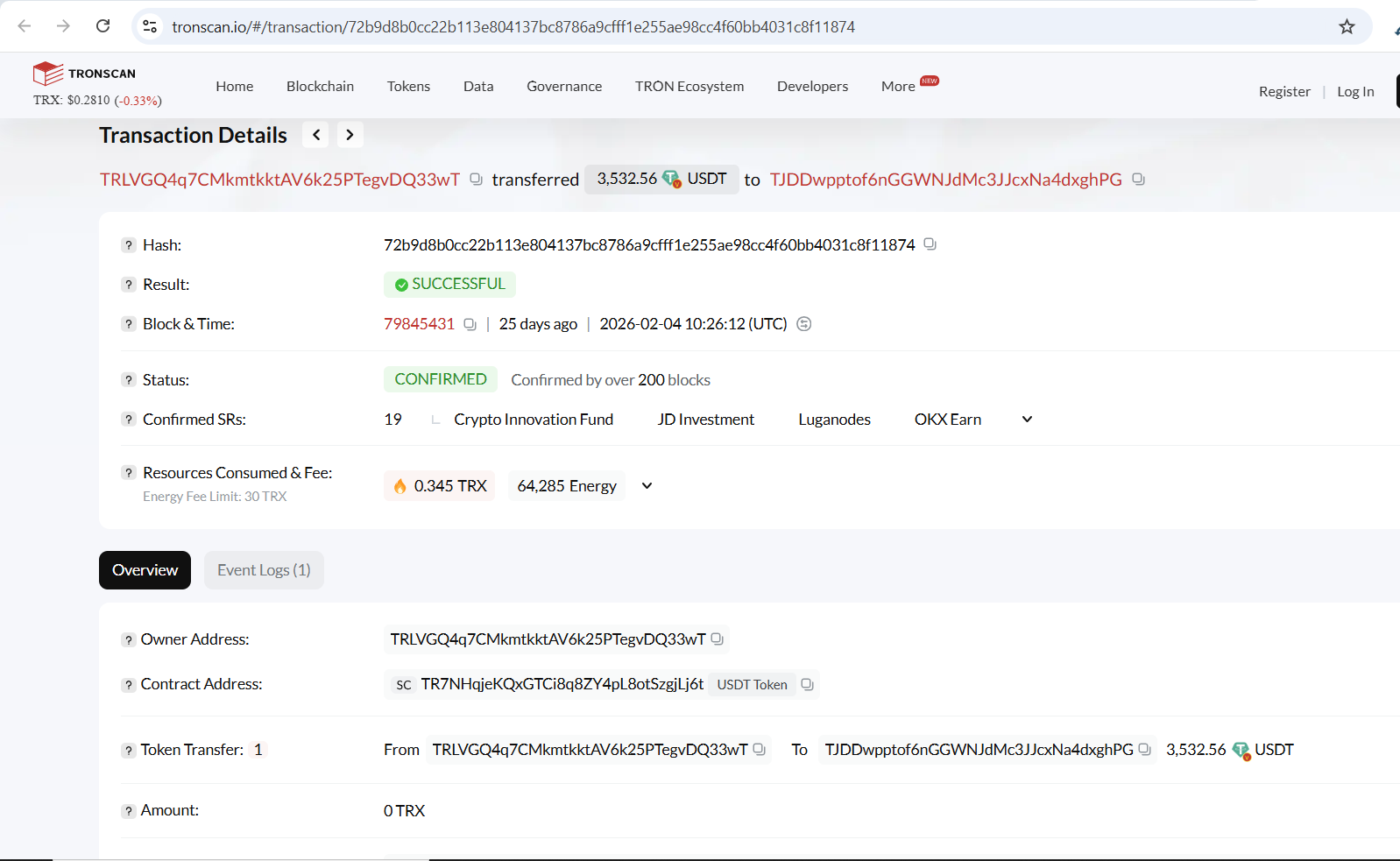The height and width of the screenshot is (861, 1400).
Task: Click help icon beside Amount label
Action: click(129, 811)
